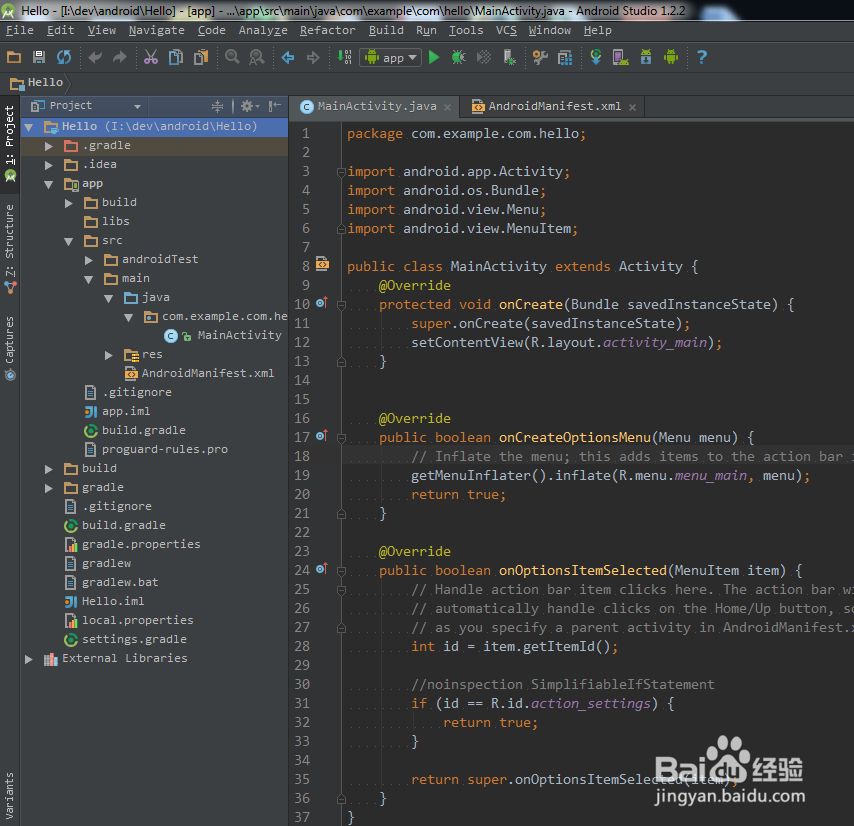Open the Analyze menu
This screenshot has height=826, width=854.
pos(263,30)
